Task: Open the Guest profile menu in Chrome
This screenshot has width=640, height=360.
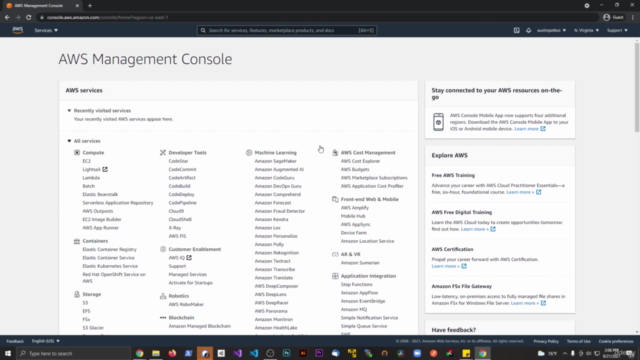Action: click(x=613, y=17)
